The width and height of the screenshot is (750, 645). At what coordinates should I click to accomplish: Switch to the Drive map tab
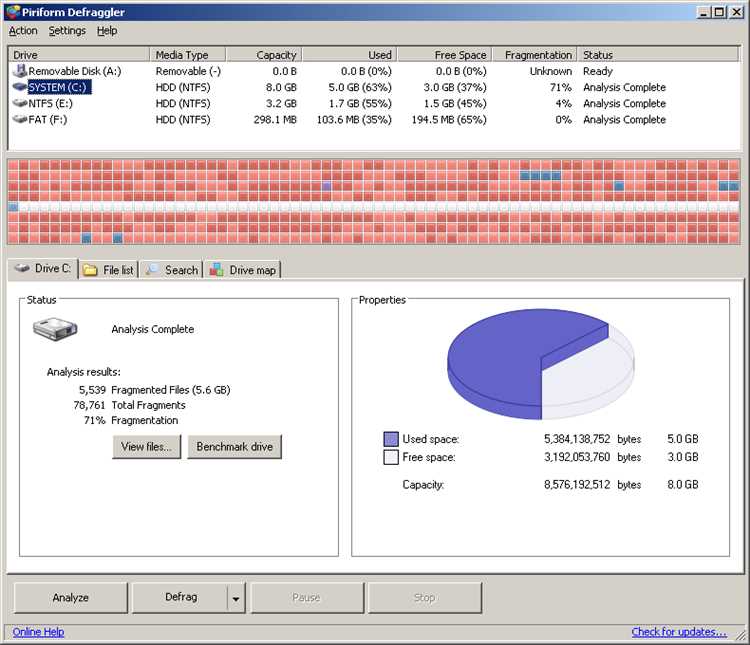(243, 270)
